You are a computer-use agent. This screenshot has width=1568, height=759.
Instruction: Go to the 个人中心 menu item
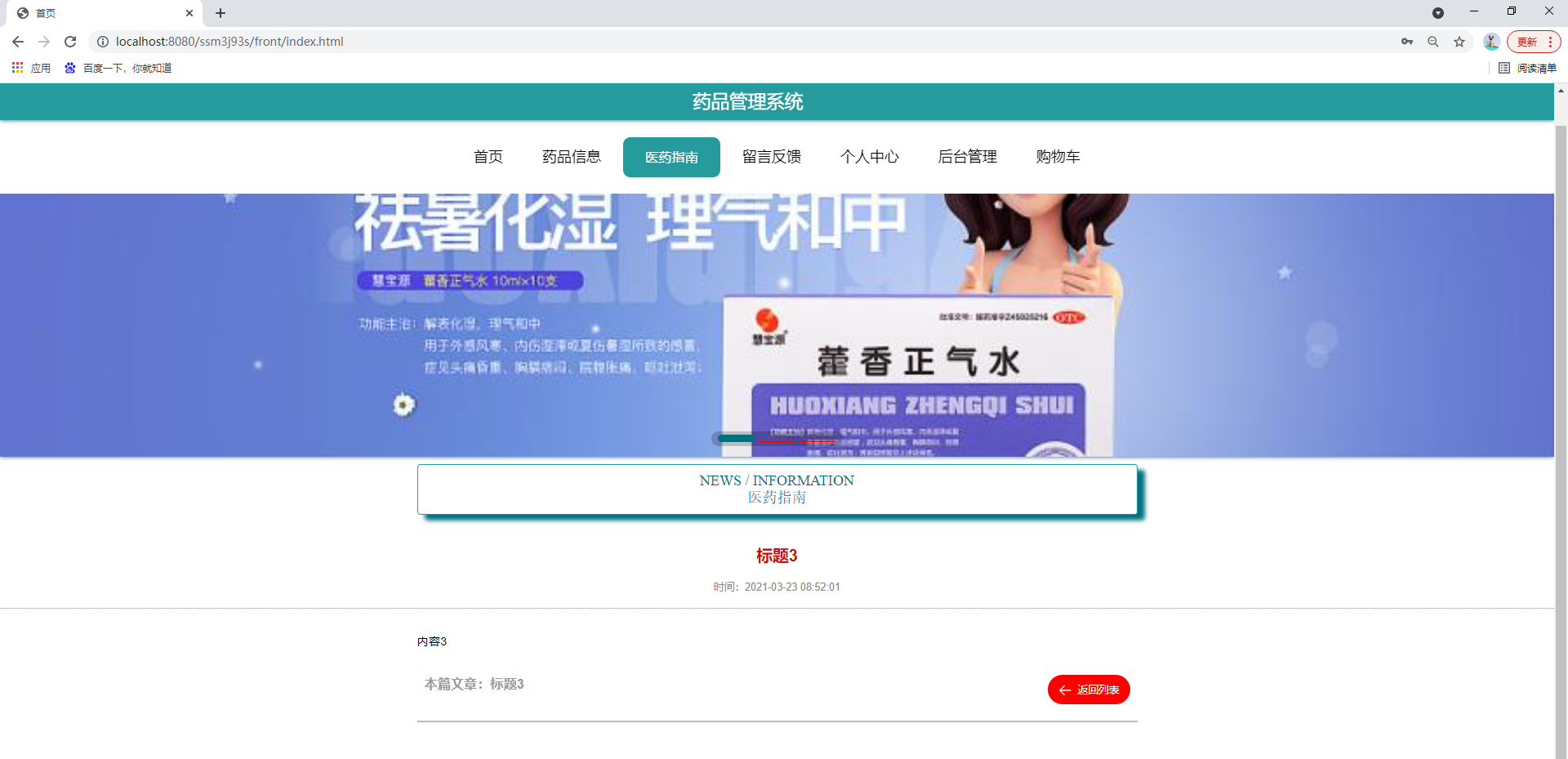[870, 157]
